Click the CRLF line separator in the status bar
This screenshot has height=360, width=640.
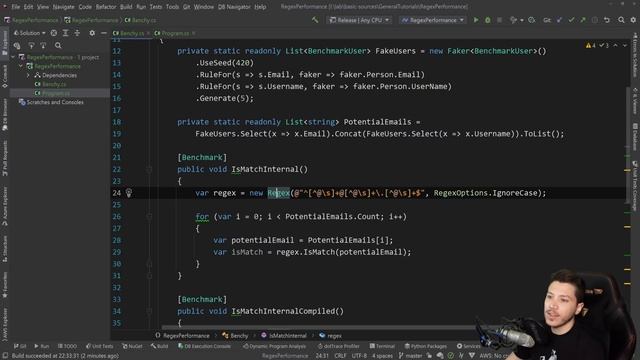[340, 356]
